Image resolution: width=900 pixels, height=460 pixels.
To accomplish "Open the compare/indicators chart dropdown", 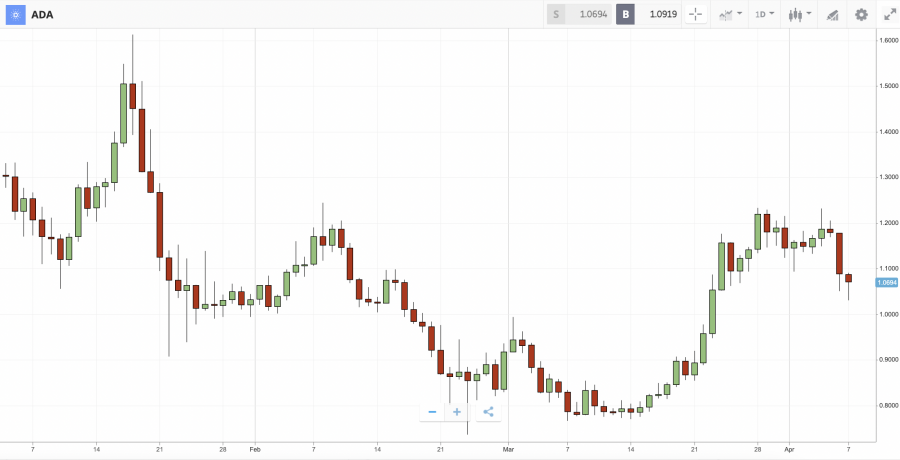I will click(x=730, y=14).
